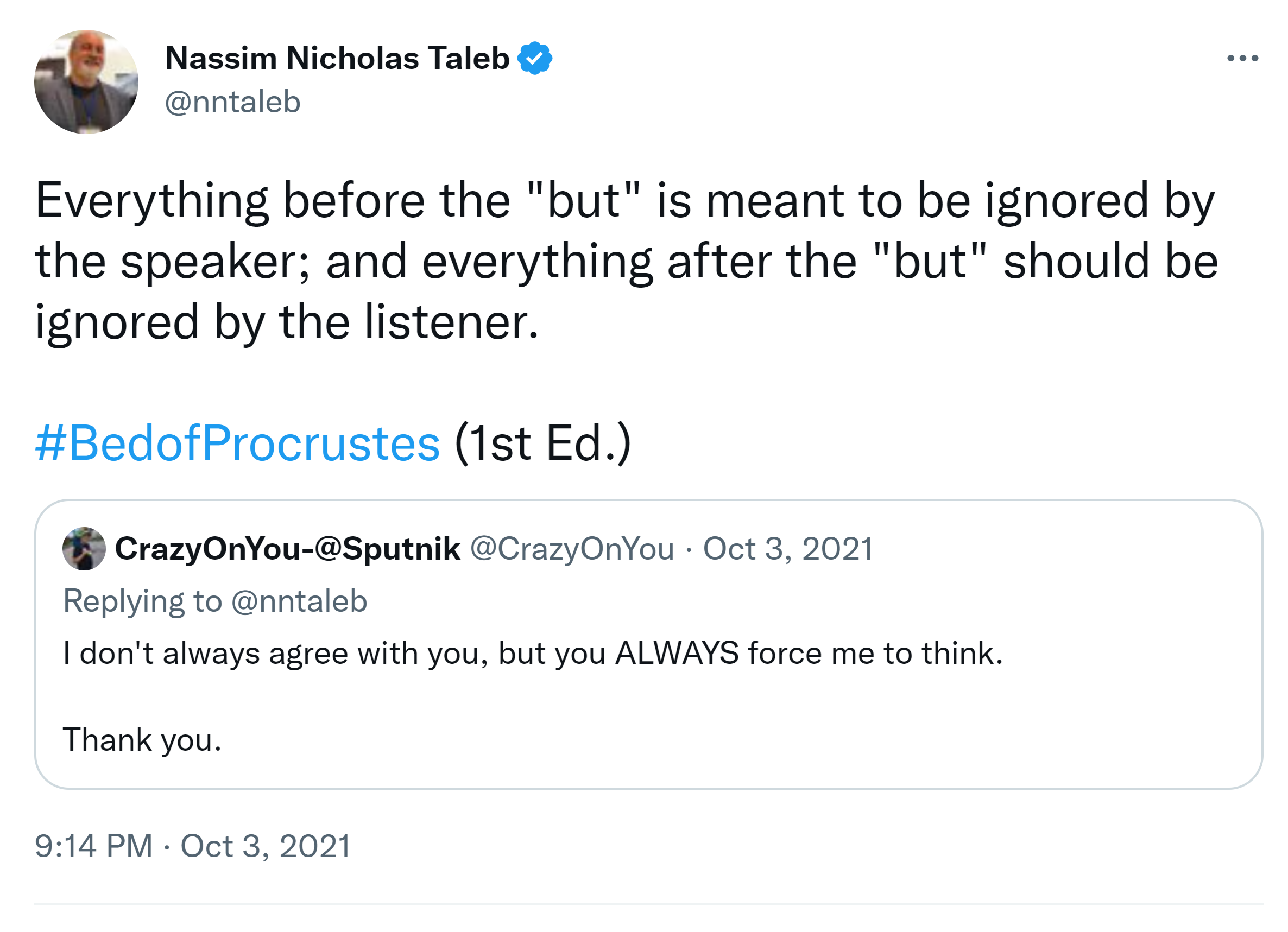Viewport: 1288px width, 932px height.
Task: Click the Nassim Nicholas Taleb display name
Action: point(337,58)
